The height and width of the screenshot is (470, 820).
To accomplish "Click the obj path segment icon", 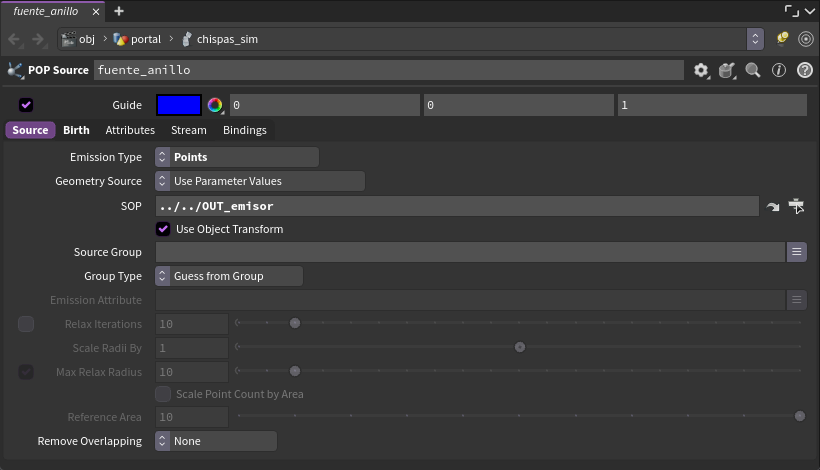I will [69, 39].
